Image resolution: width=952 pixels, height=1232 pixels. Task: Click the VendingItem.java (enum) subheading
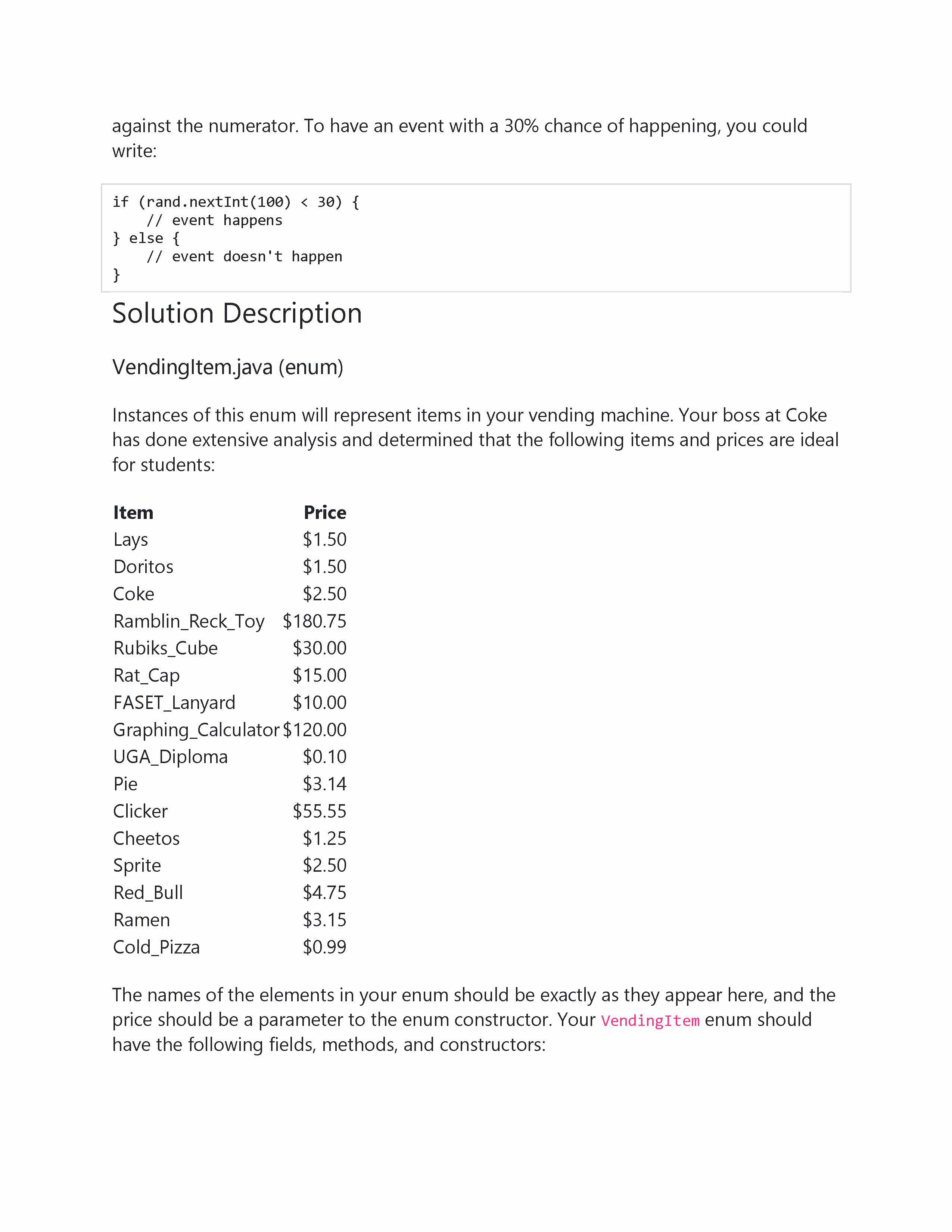(x=228, y=367)
